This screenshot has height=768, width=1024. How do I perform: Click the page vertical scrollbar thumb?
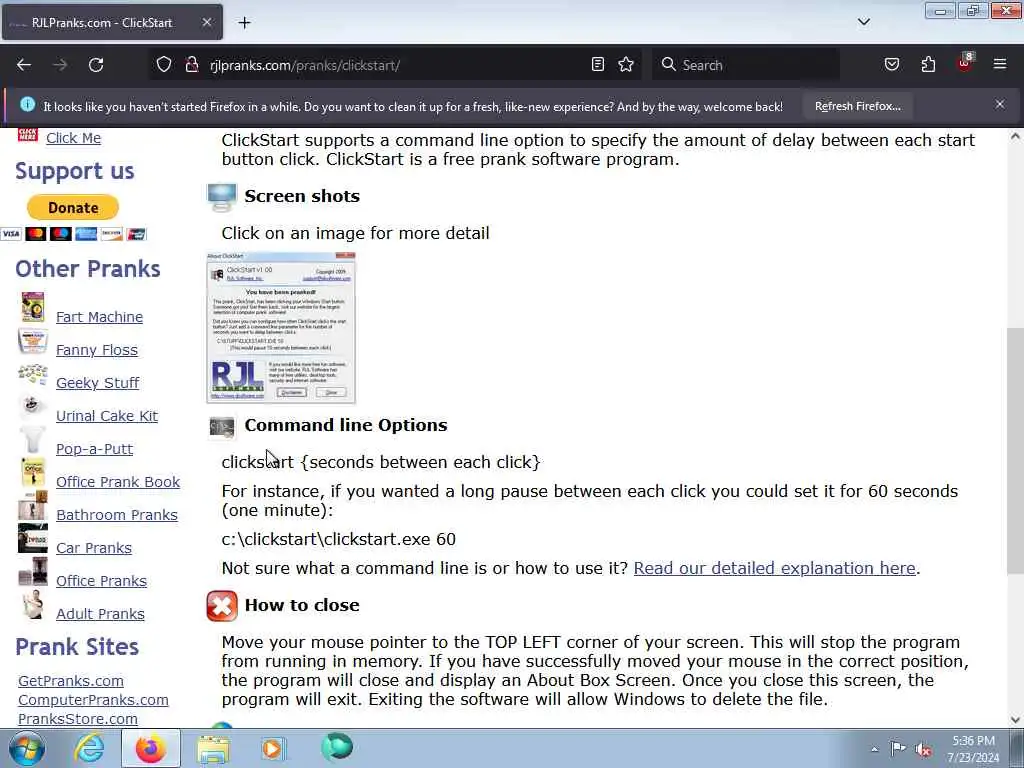click(x=1014, y=451)
